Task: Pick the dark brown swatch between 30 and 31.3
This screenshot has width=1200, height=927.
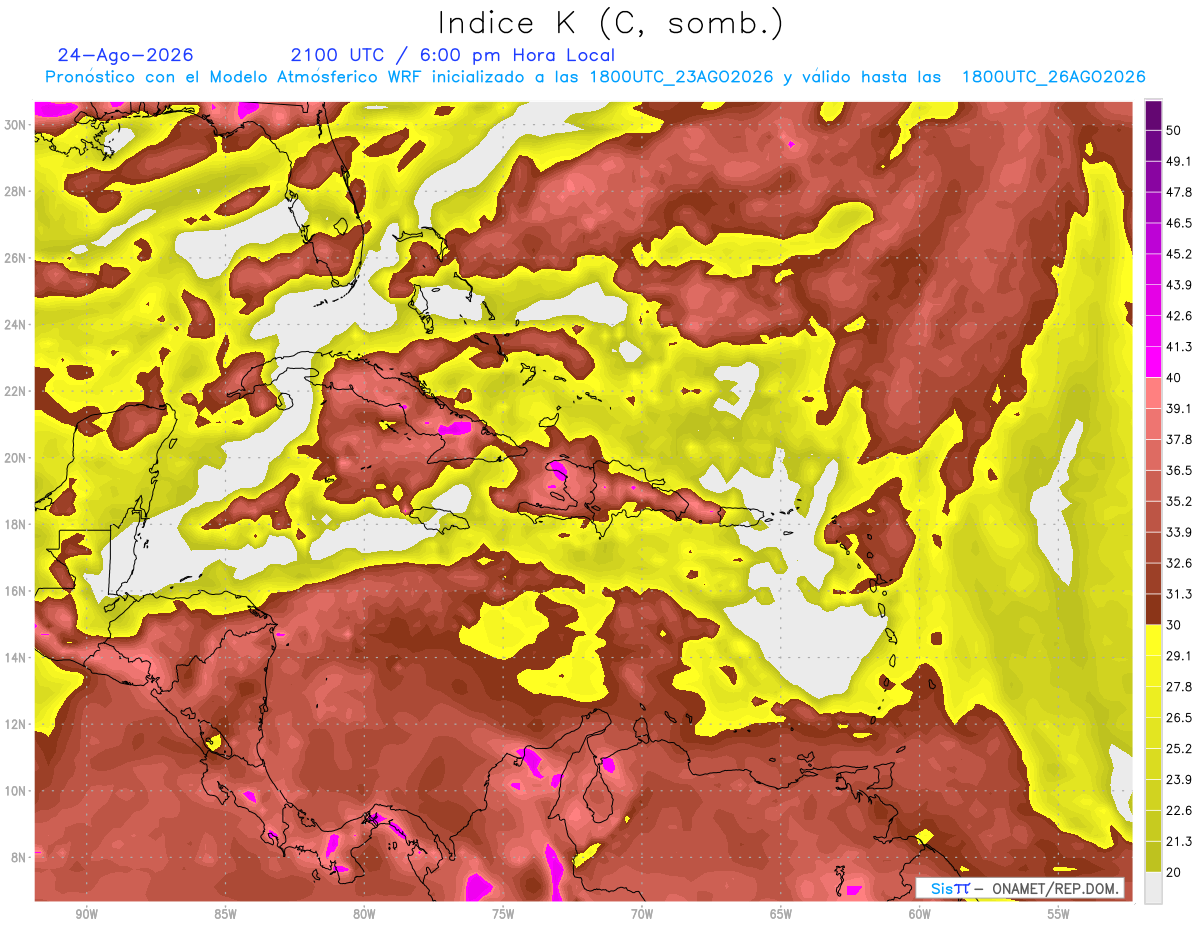Action: 1153,609
